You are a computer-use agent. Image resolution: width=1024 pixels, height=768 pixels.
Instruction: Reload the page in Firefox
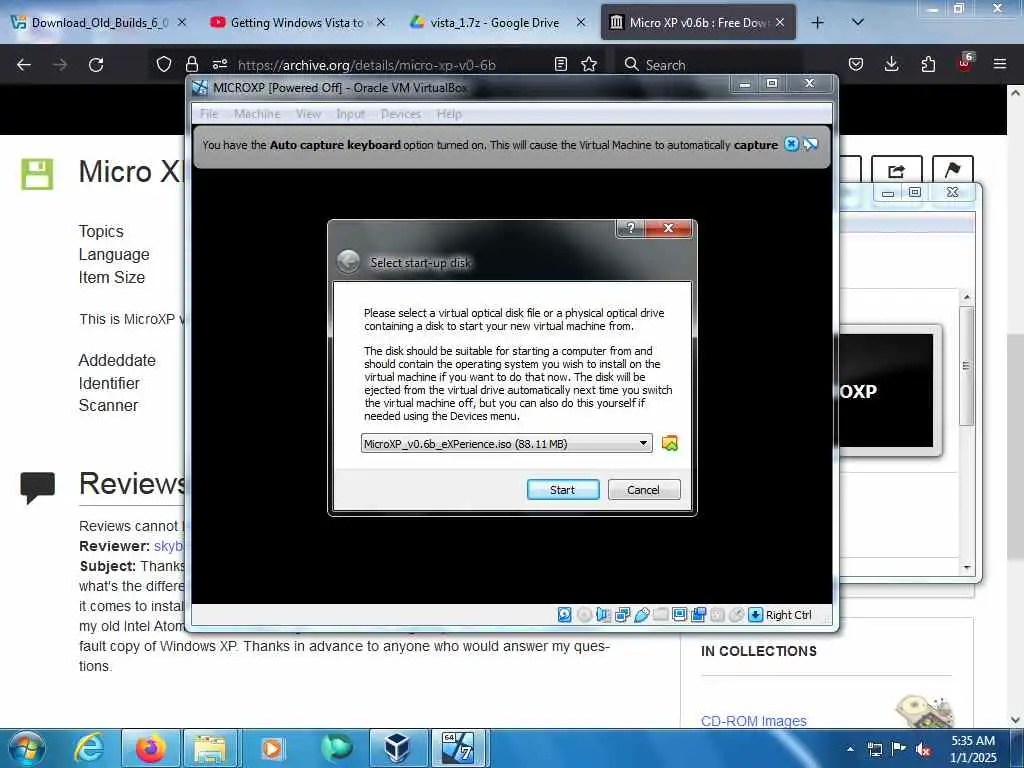[x=96, y=65]
